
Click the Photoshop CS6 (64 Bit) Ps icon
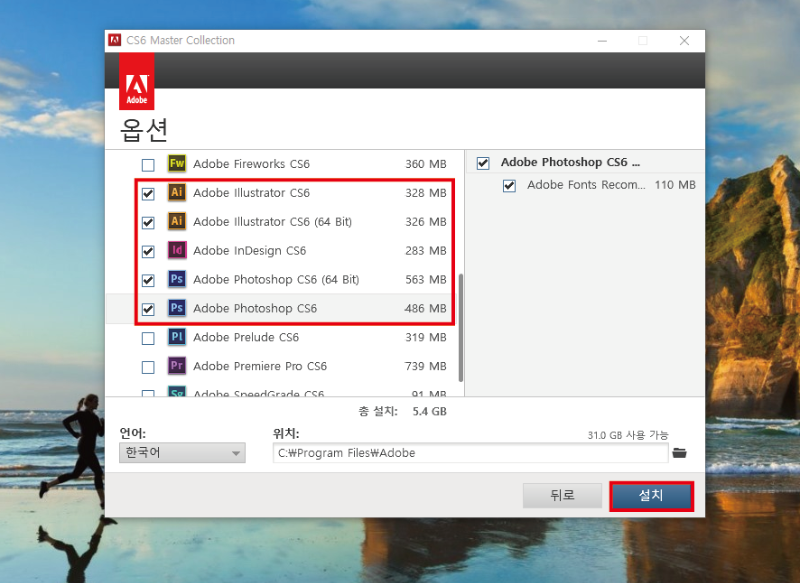pyautogui.click(x=177, y=279)
